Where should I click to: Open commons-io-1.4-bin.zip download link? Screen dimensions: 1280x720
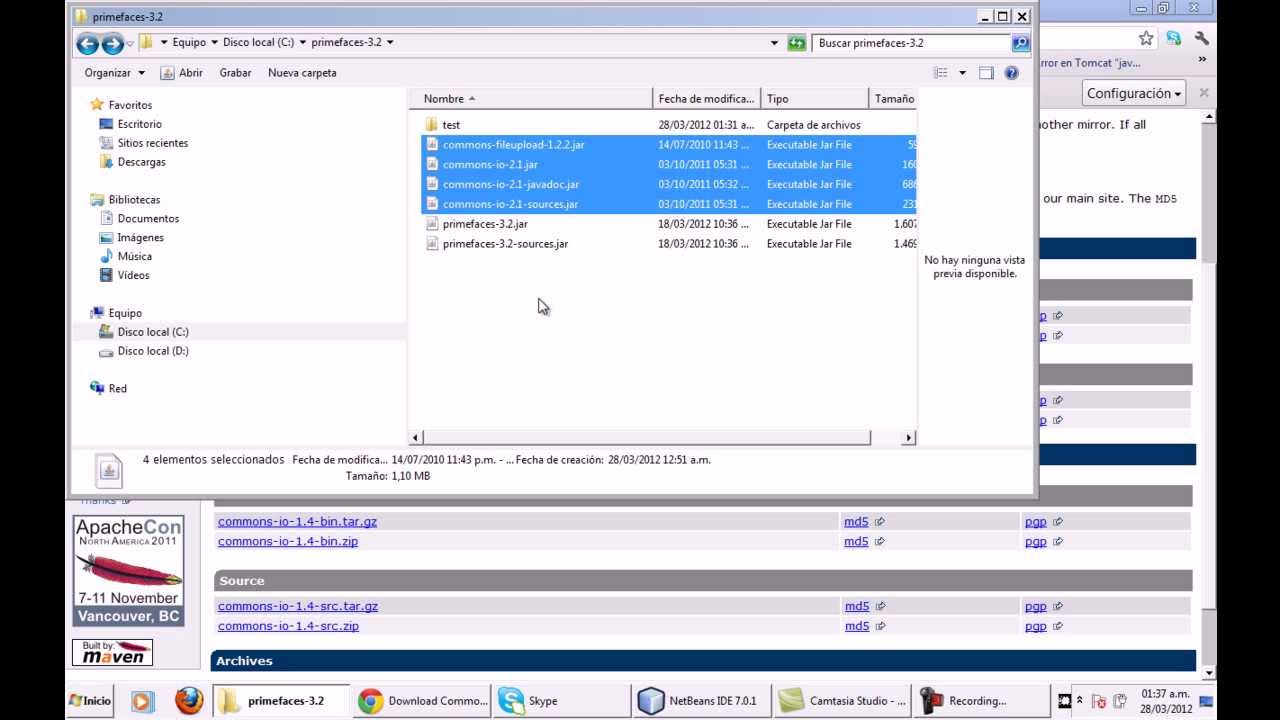coord(288,542)
